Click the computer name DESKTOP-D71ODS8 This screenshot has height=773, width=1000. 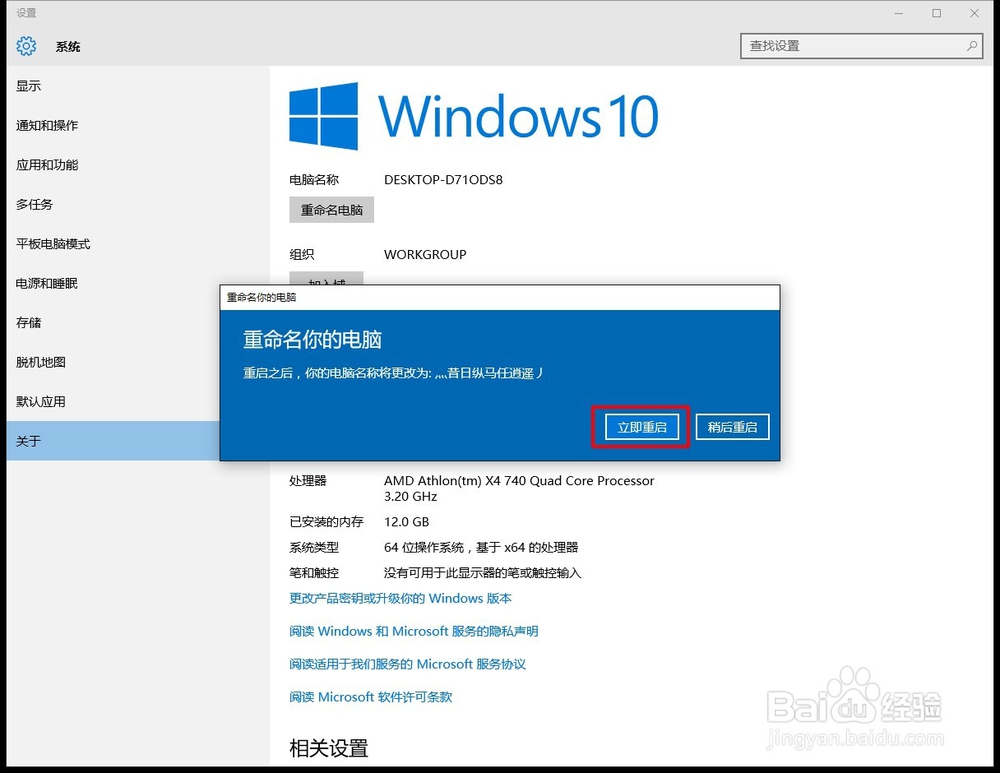(443, 180)
